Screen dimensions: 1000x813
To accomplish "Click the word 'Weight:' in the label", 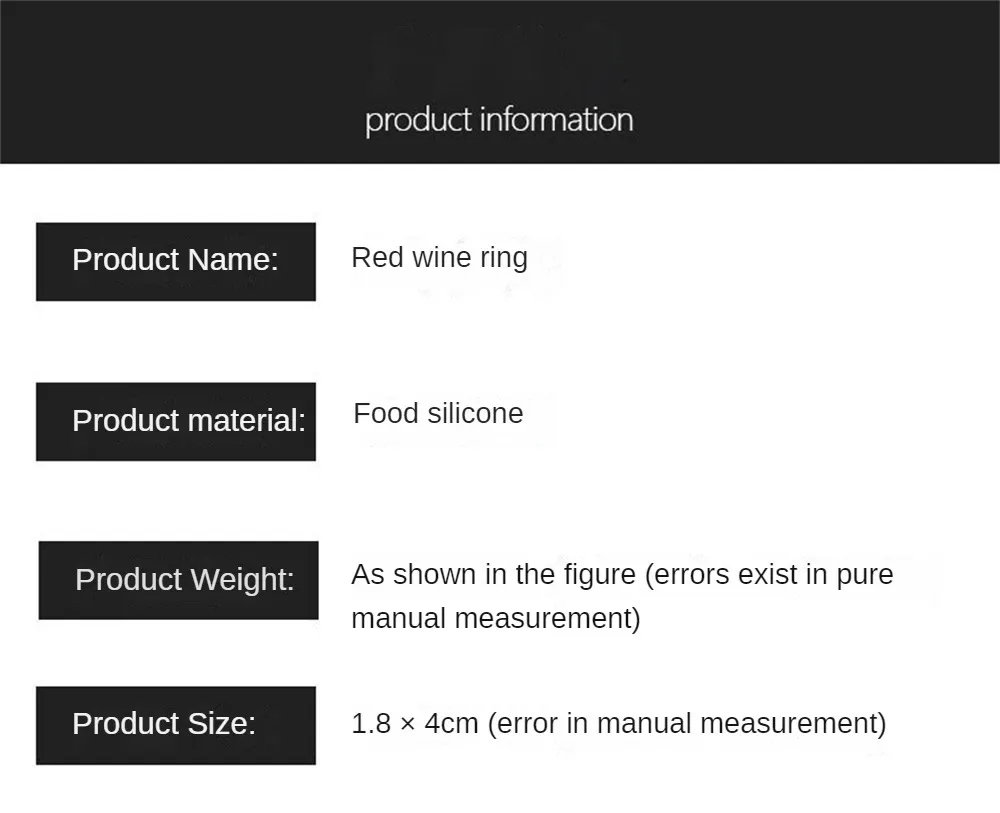I will (x=242, y=580).
